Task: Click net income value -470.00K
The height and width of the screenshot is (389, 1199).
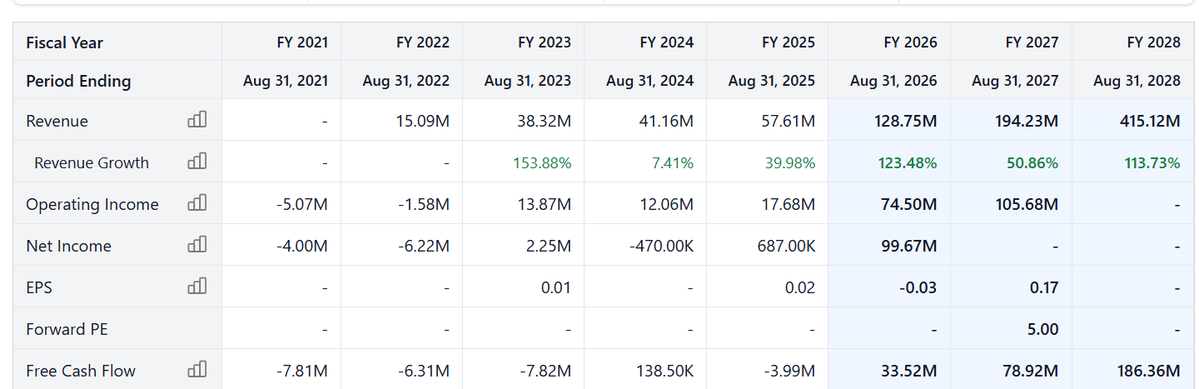Action: (x=661, y=246)
